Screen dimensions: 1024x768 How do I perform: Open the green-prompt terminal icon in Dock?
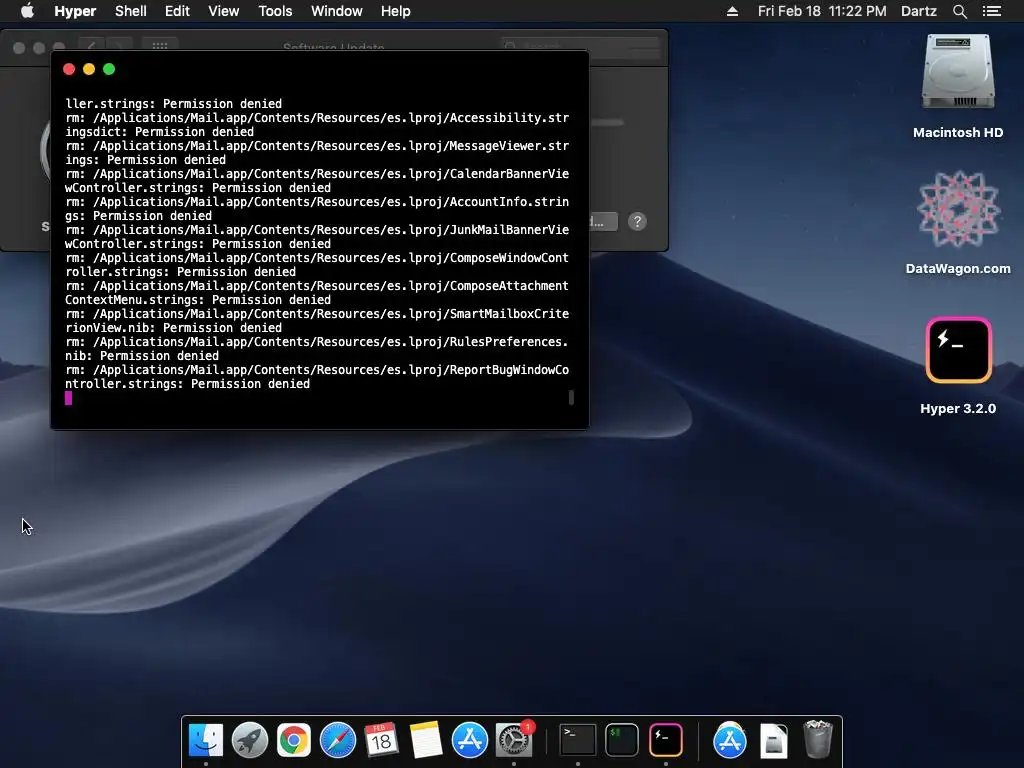pos(622,741)
